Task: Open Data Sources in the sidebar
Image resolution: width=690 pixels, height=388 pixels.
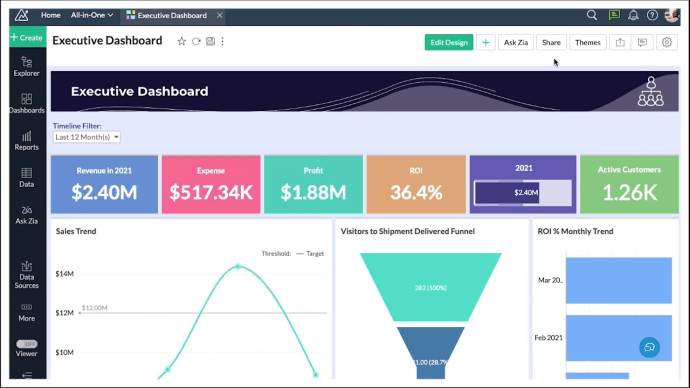Action: click(26, 275)
